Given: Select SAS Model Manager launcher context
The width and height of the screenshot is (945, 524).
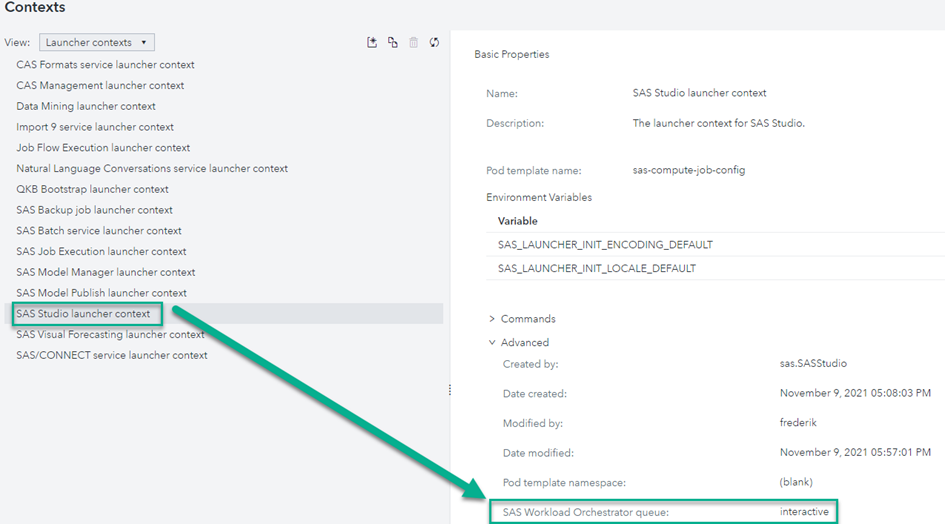Looking at the screenshot, I should pyautogui.click(x=105, y=272).
